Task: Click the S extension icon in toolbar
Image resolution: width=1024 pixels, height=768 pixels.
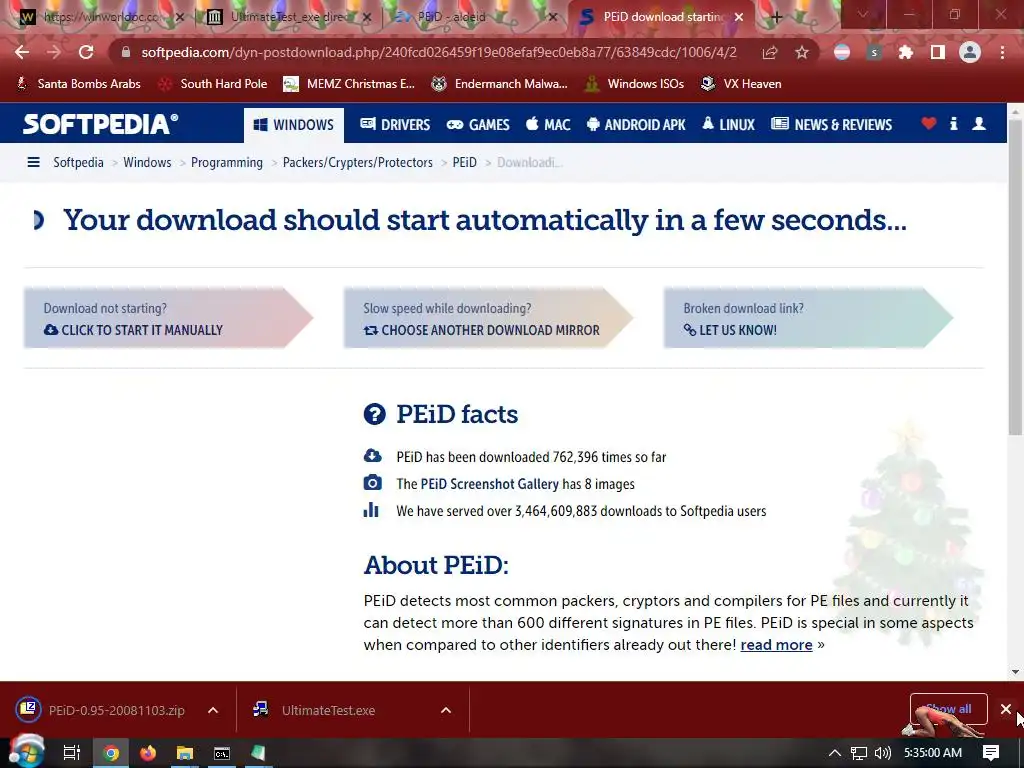Action: point(874,52)
